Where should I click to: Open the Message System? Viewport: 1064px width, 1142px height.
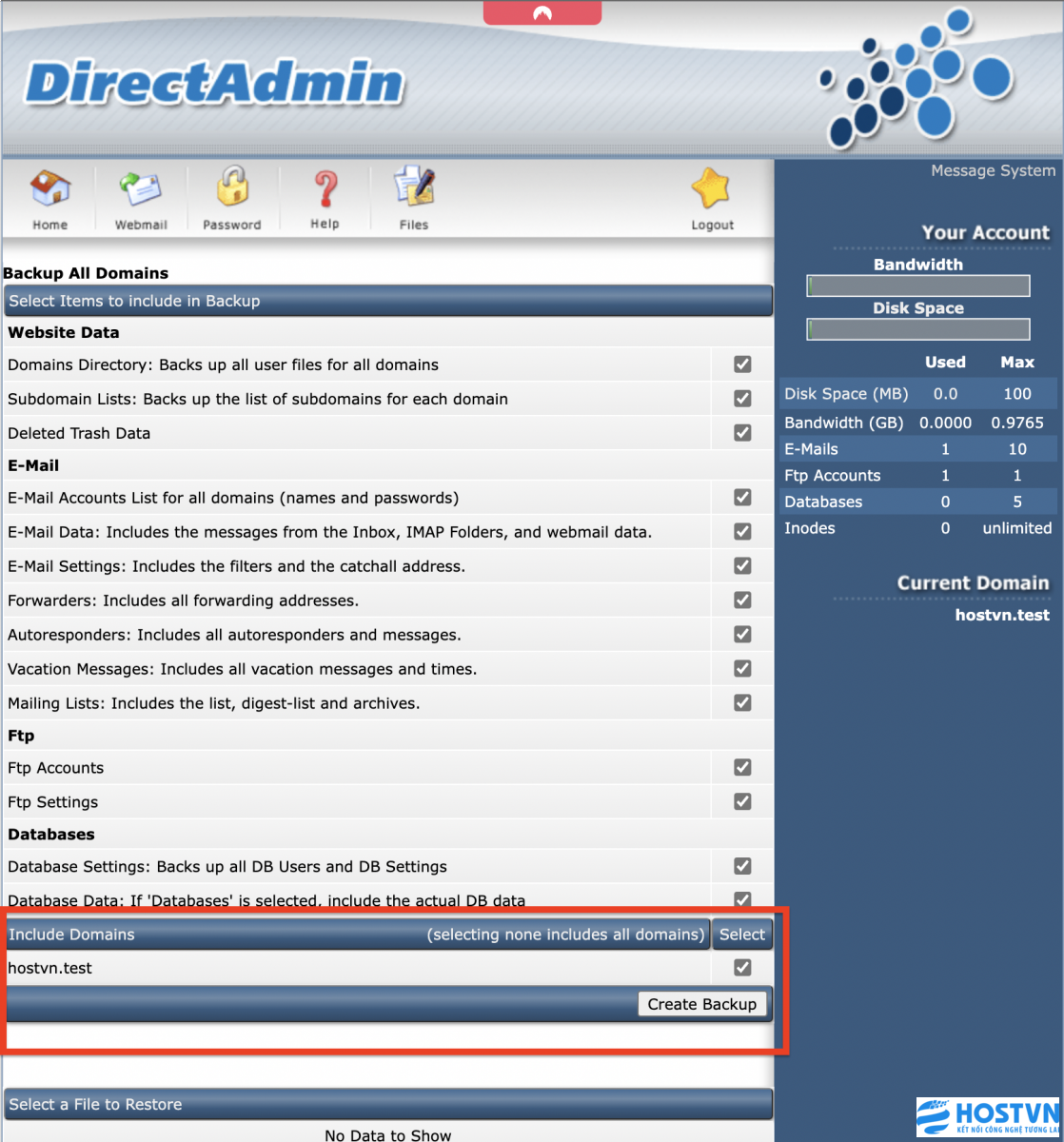coord(993,170)
